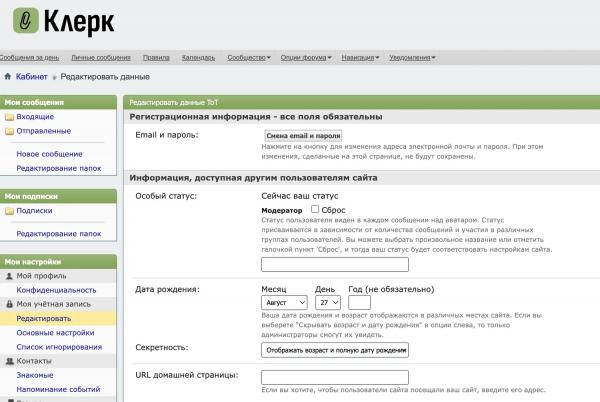Open Знакомые contacts link
Screen dimensions: 600x402
(x=35, y=375)
